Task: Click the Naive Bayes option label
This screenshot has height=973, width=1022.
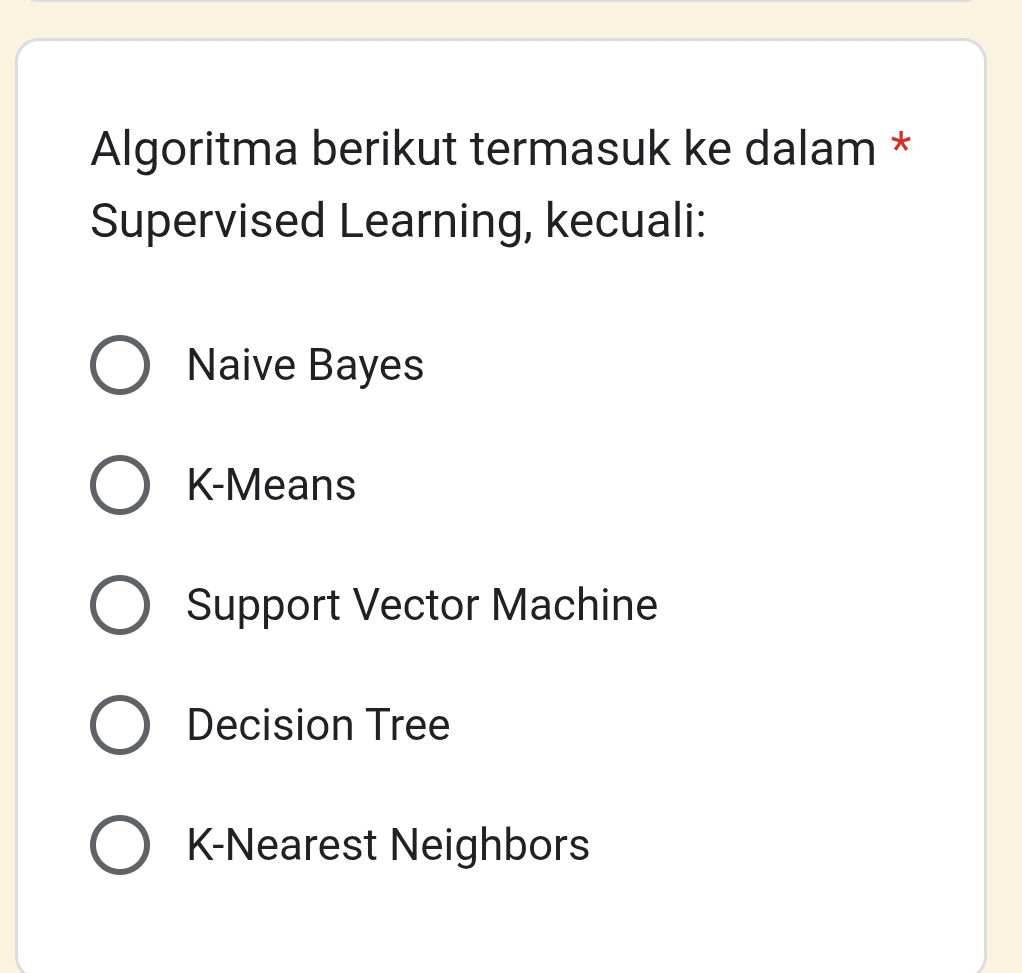Action: pyautogui.click(x=304, y=365)
